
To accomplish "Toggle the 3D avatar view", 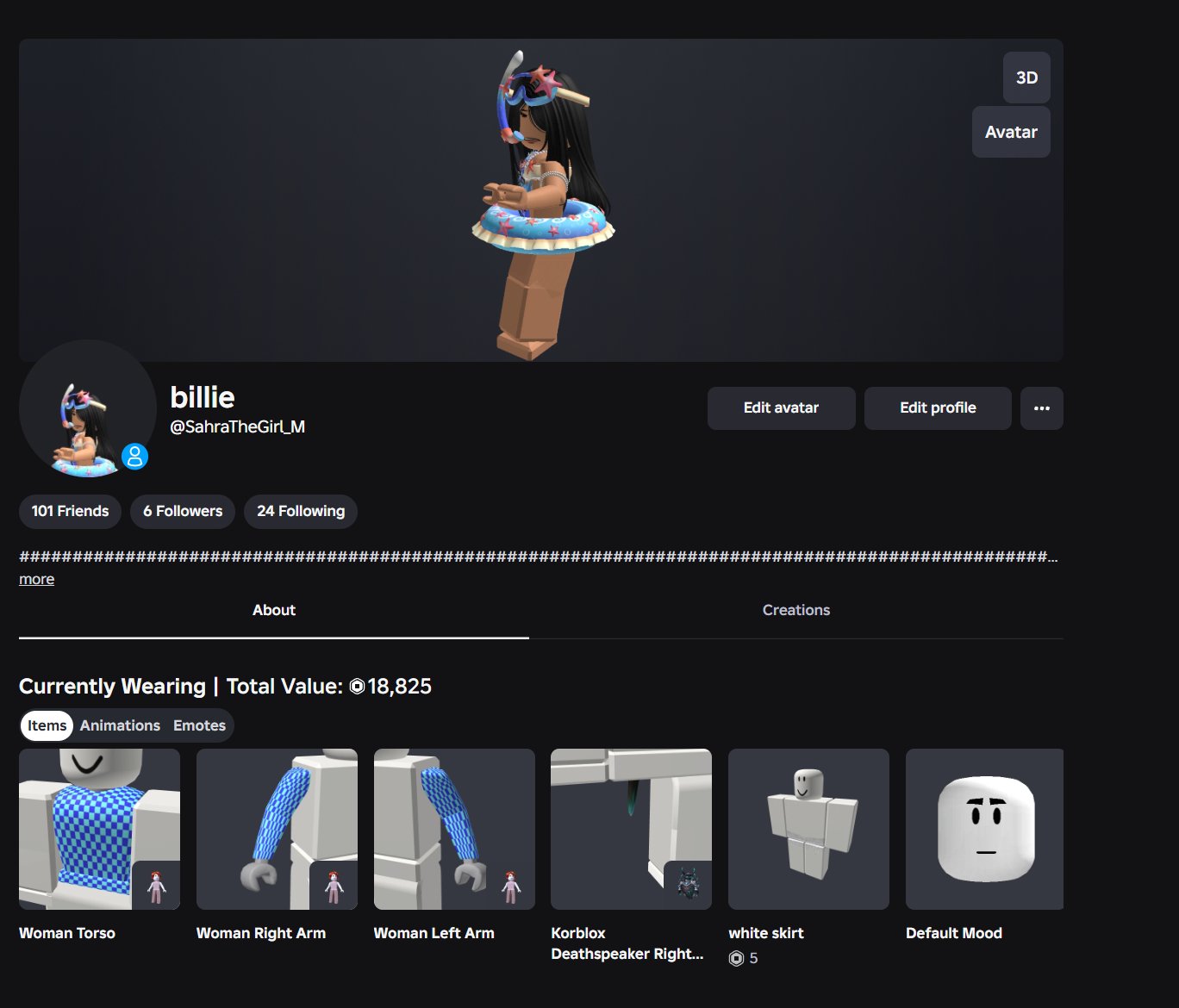I will pyautogui.click(x=1026, y=78).
